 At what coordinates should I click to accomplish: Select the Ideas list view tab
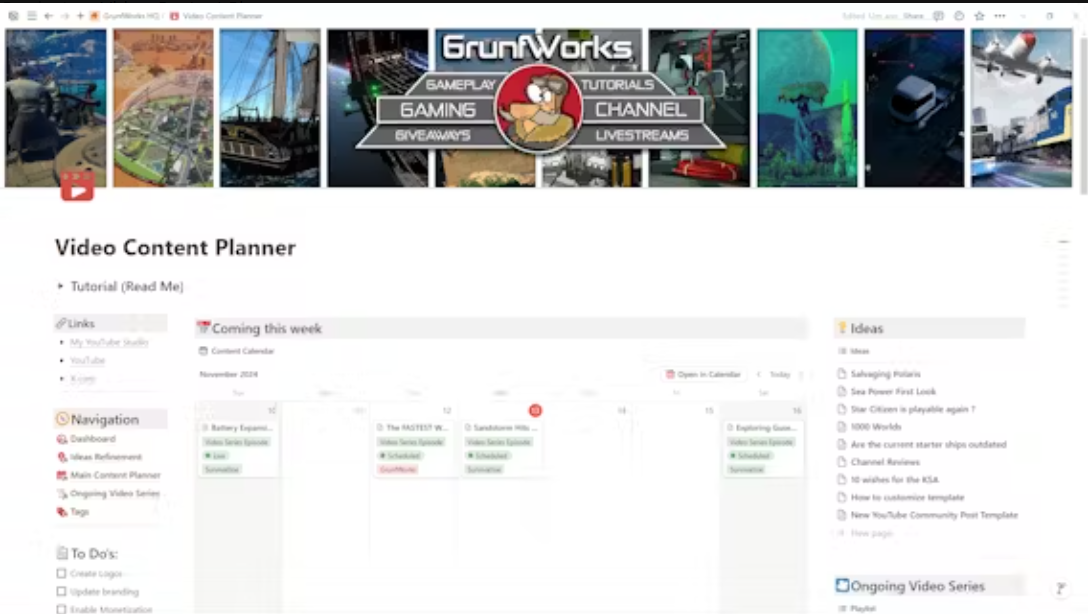click(853, 351)
